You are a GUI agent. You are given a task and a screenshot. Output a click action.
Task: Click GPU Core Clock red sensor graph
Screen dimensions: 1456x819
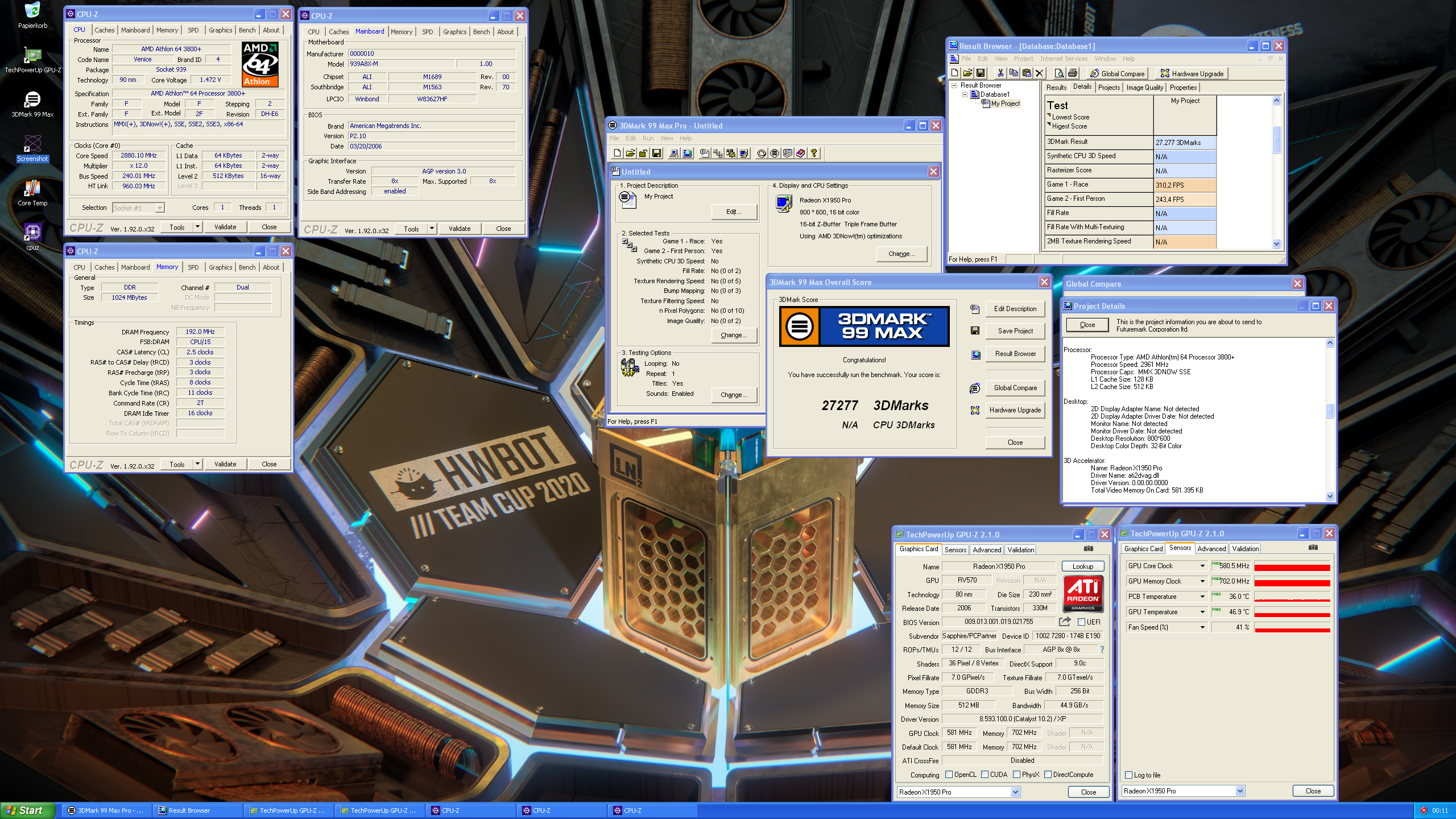click(x=1292, y=566)
